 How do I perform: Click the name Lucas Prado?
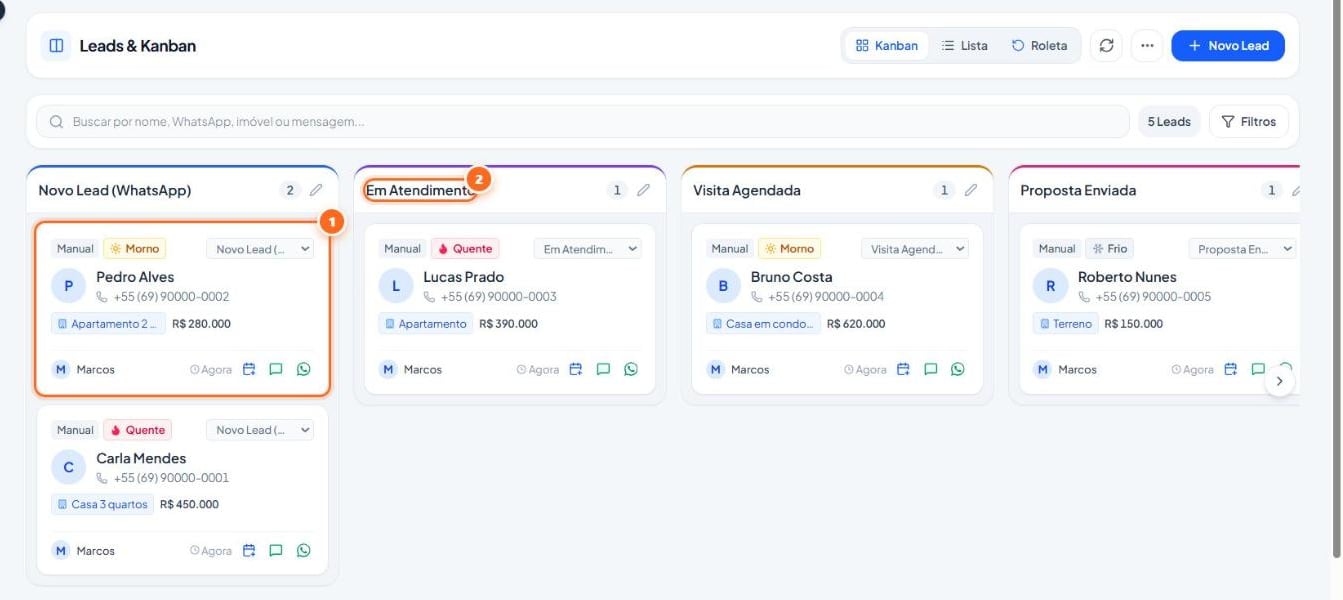tap(463, 277)
